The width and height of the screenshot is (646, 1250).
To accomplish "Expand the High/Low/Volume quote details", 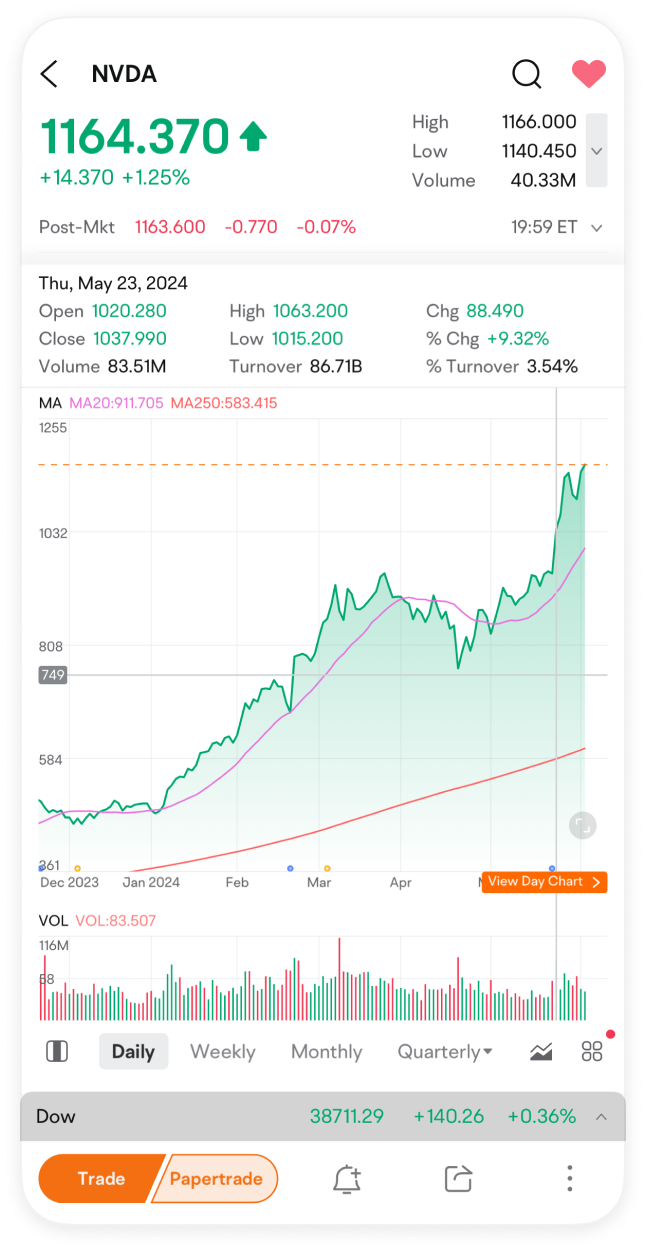I will 596,151.
